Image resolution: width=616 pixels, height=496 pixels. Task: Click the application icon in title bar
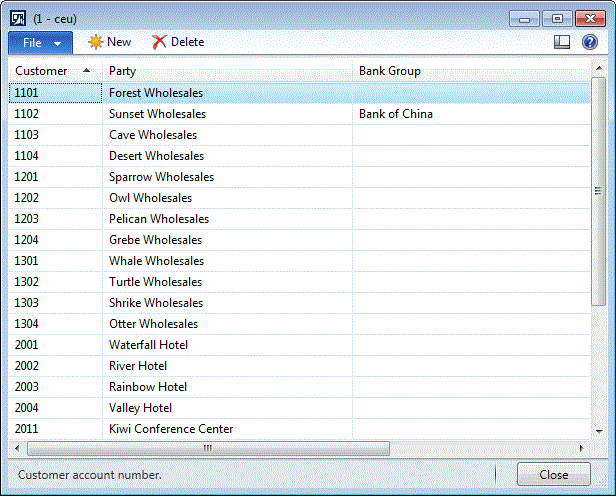(17, 18)
